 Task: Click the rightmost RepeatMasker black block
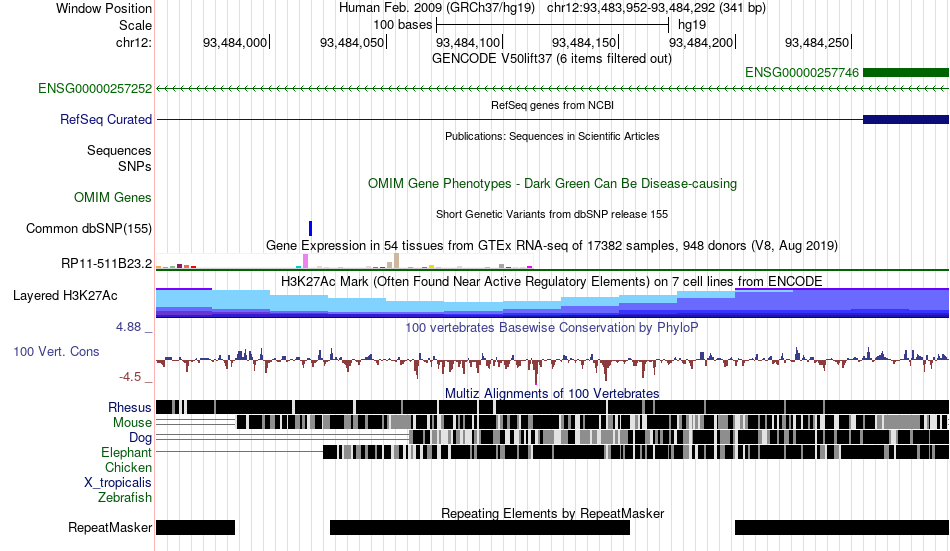842,527
